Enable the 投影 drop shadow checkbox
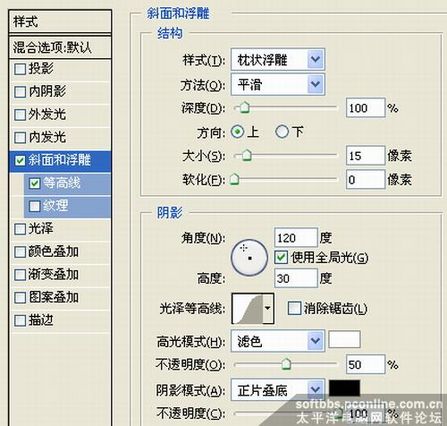This screenshot has height=426, width=447. pyautogui.click(x=20, y=69)
